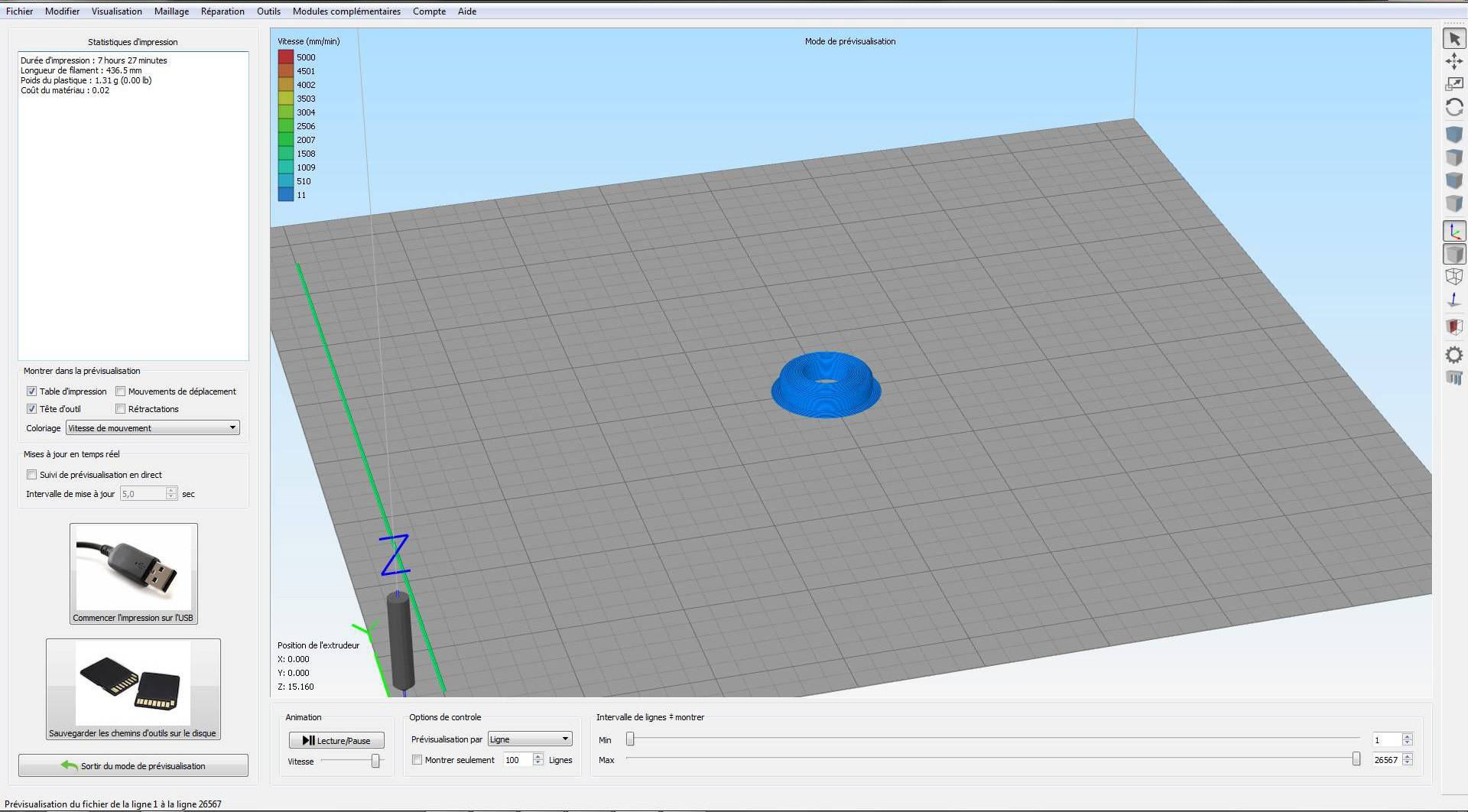The height and width of the screenshot is (812, 1468).
Task: Open the Modifier menu
Action: pyautogui.click(x=63, y=11)
